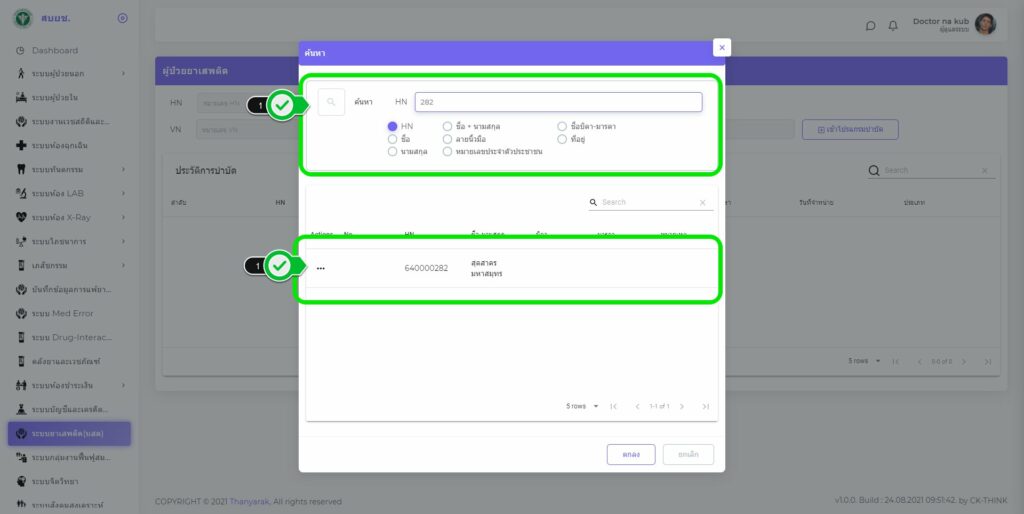The height and width of the screenshot is (514, 1024).
Task: Click the ยกเลิก cancel button
Action: (x=688, y=454)
